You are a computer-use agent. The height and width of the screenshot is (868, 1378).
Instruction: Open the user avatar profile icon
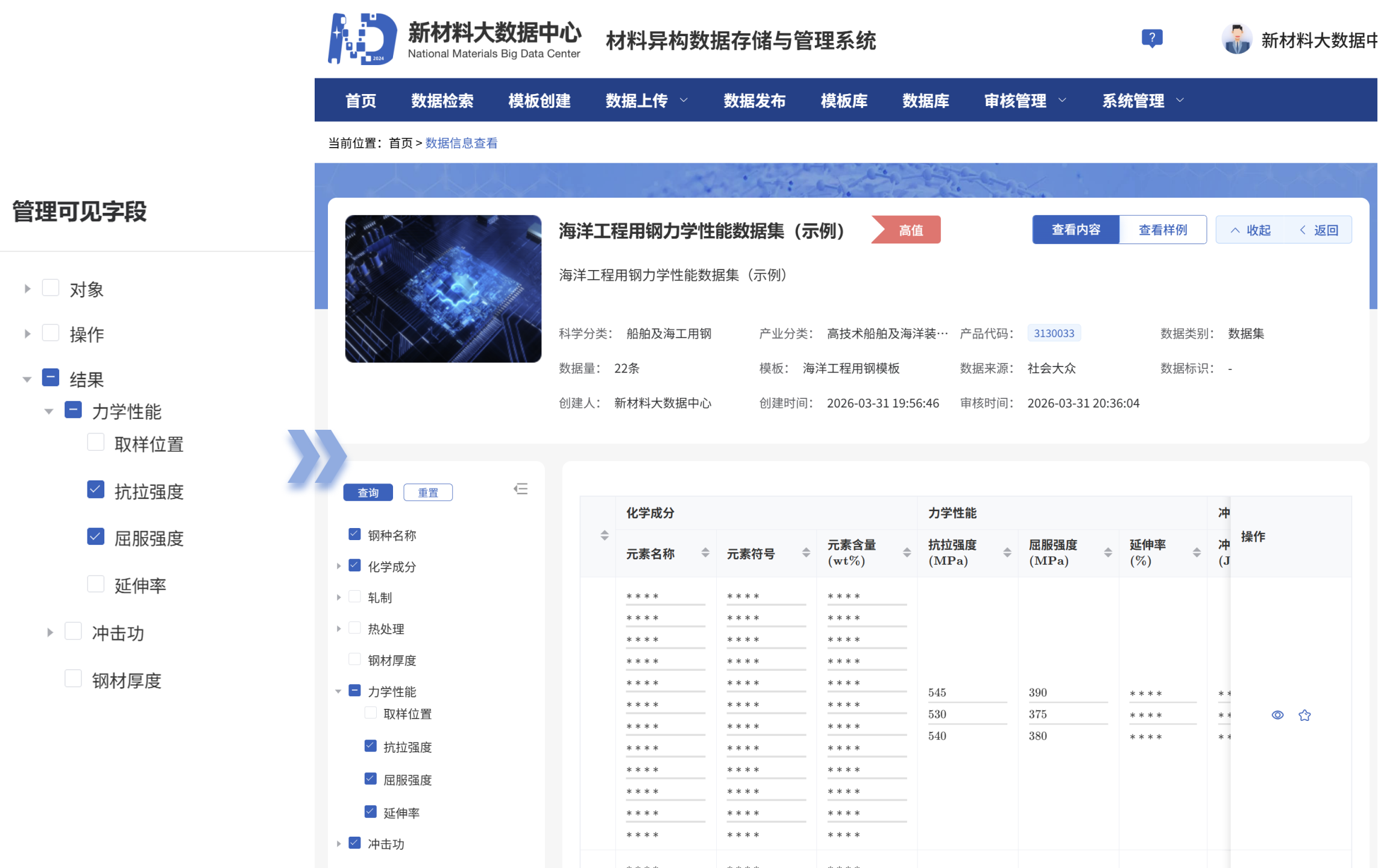(x=1236, y=40)
